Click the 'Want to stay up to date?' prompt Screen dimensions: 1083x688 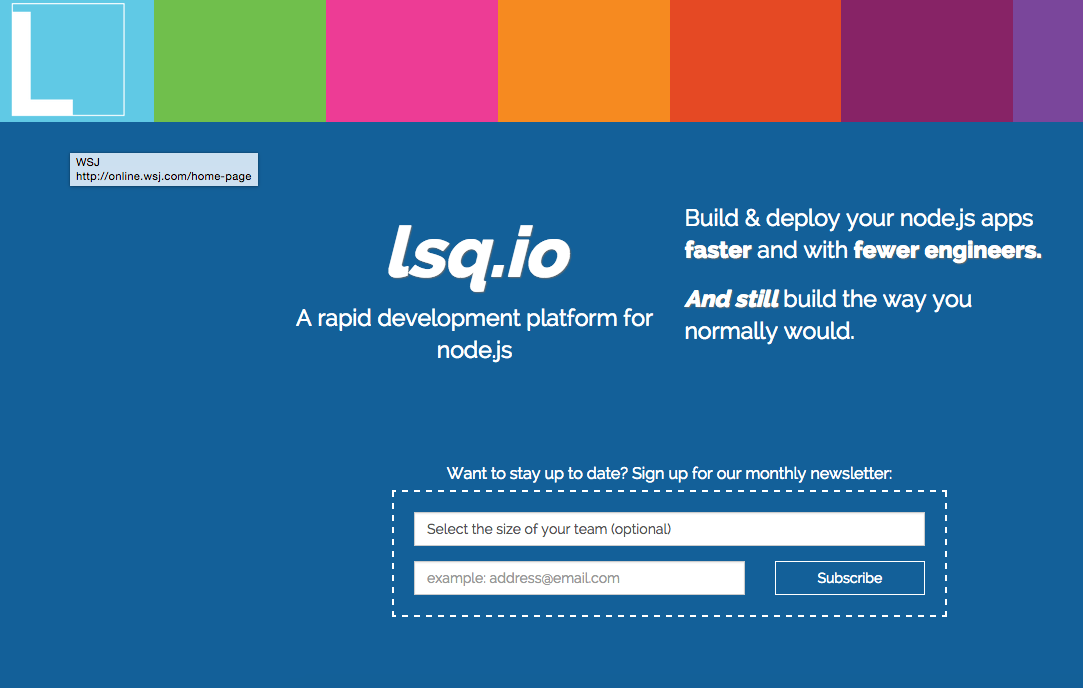click(669, 473)
